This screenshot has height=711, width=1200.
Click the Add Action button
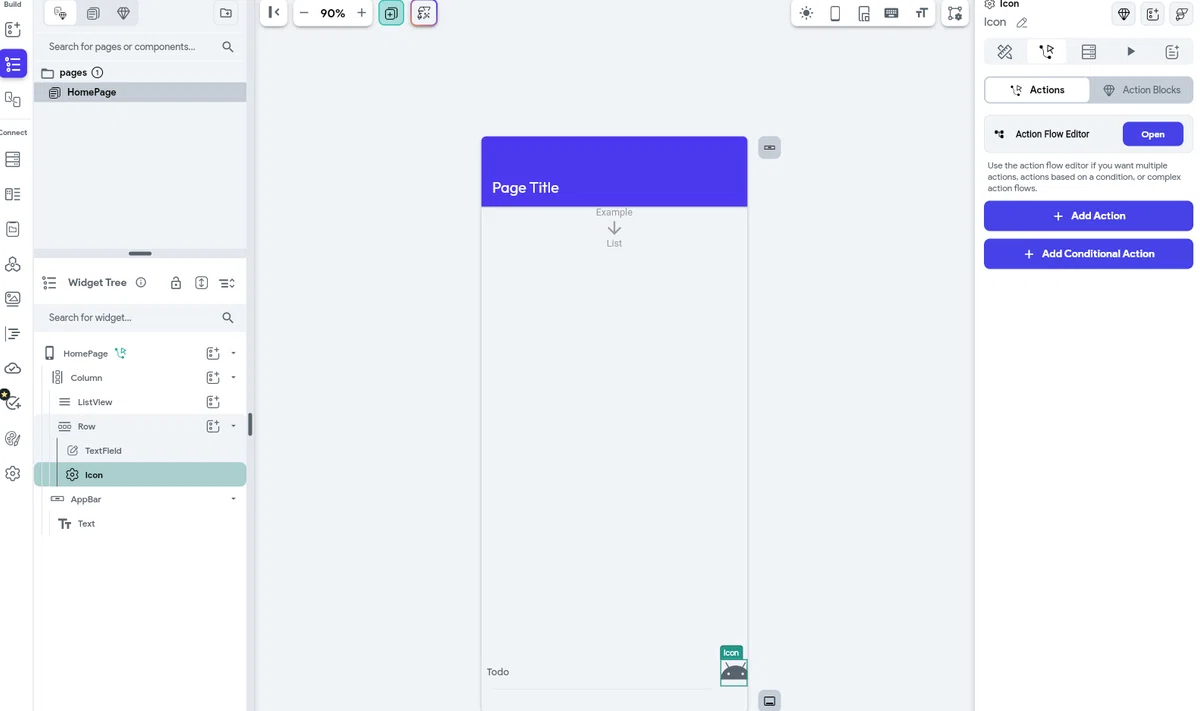pyautogui.click(x=1088, y=216)
